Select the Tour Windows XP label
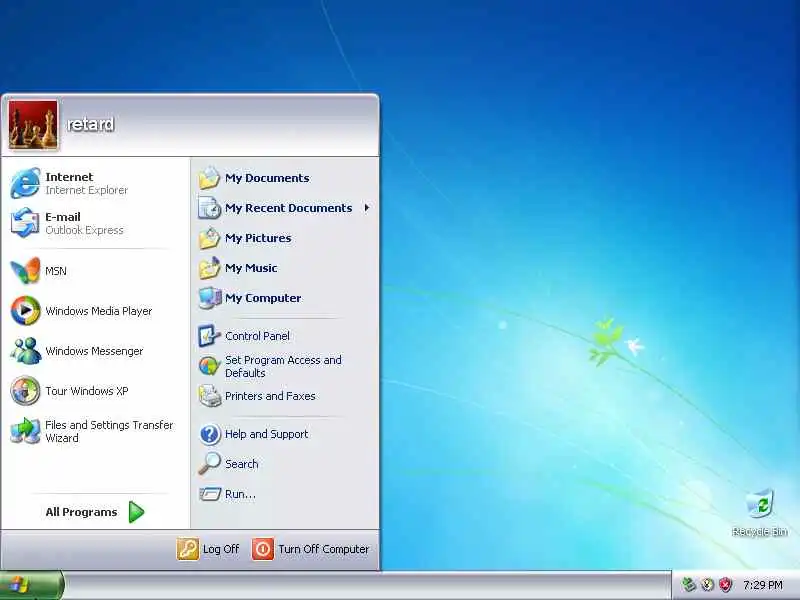 (x=87, y=391)
